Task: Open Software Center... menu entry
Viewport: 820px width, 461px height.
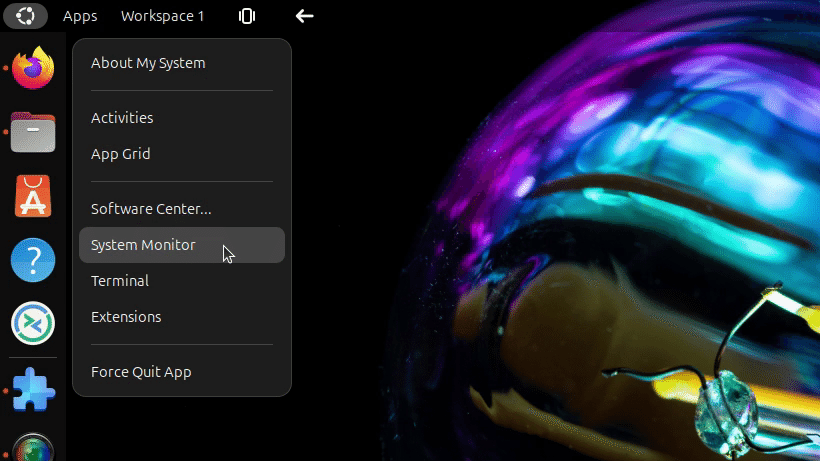Action: point(182,209)
